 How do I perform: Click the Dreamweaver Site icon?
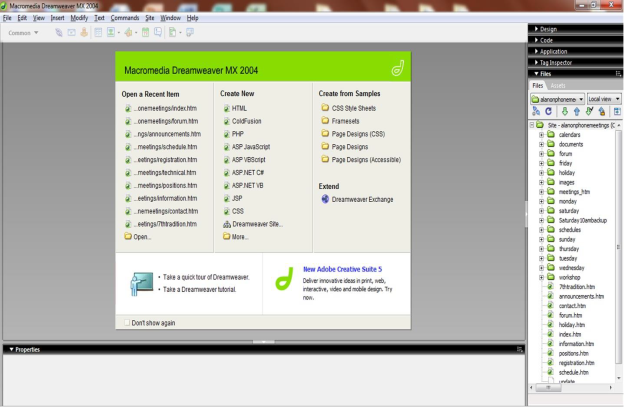pos(227,224)
